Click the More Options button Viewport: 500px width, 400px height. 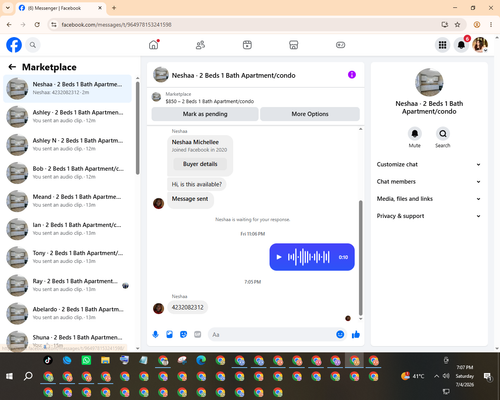pos(310,114)
